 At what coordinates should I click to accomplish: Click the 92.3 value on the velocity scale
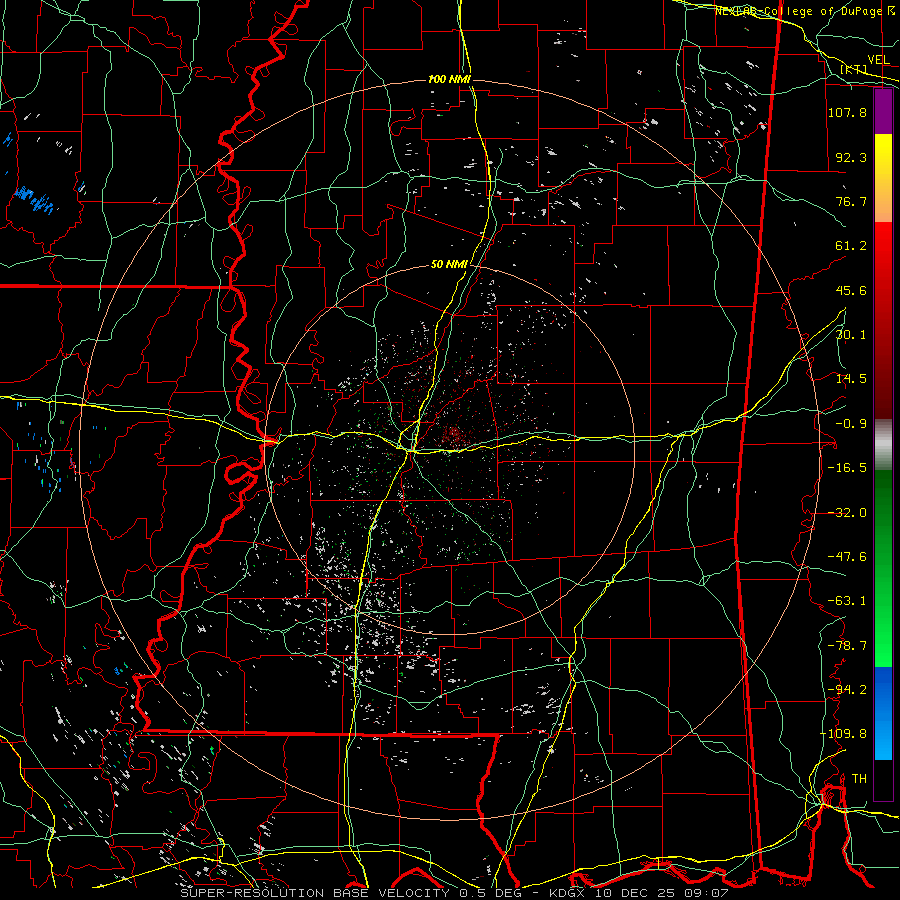coord(851,157)
